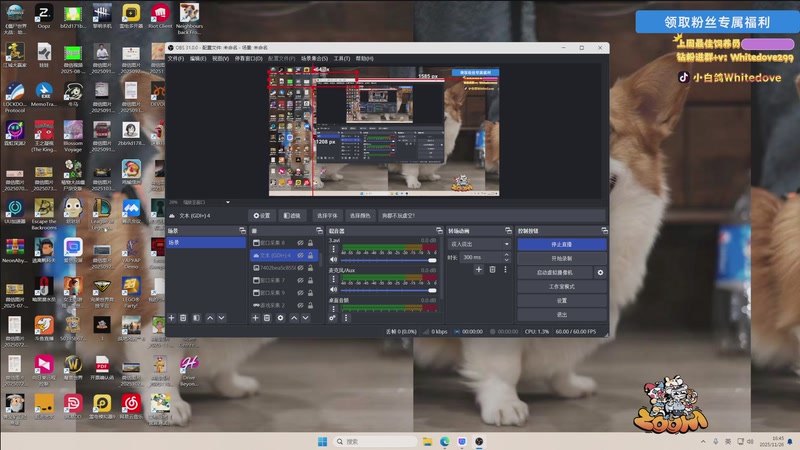Viewport: 800px width, 450px height.
Task: Move scene down in Scenes panel
Action: pos(221,318)
